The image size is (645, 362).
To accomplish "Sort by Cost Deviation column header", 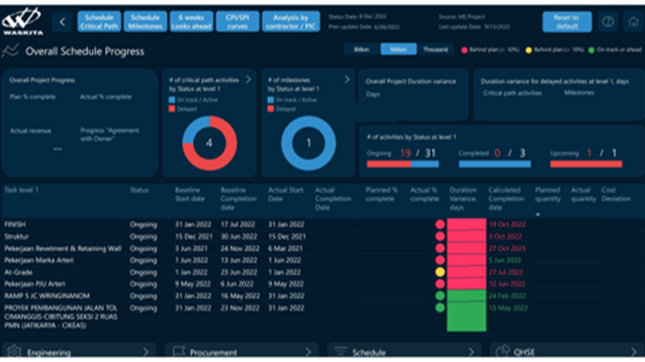I will [616, 194].
